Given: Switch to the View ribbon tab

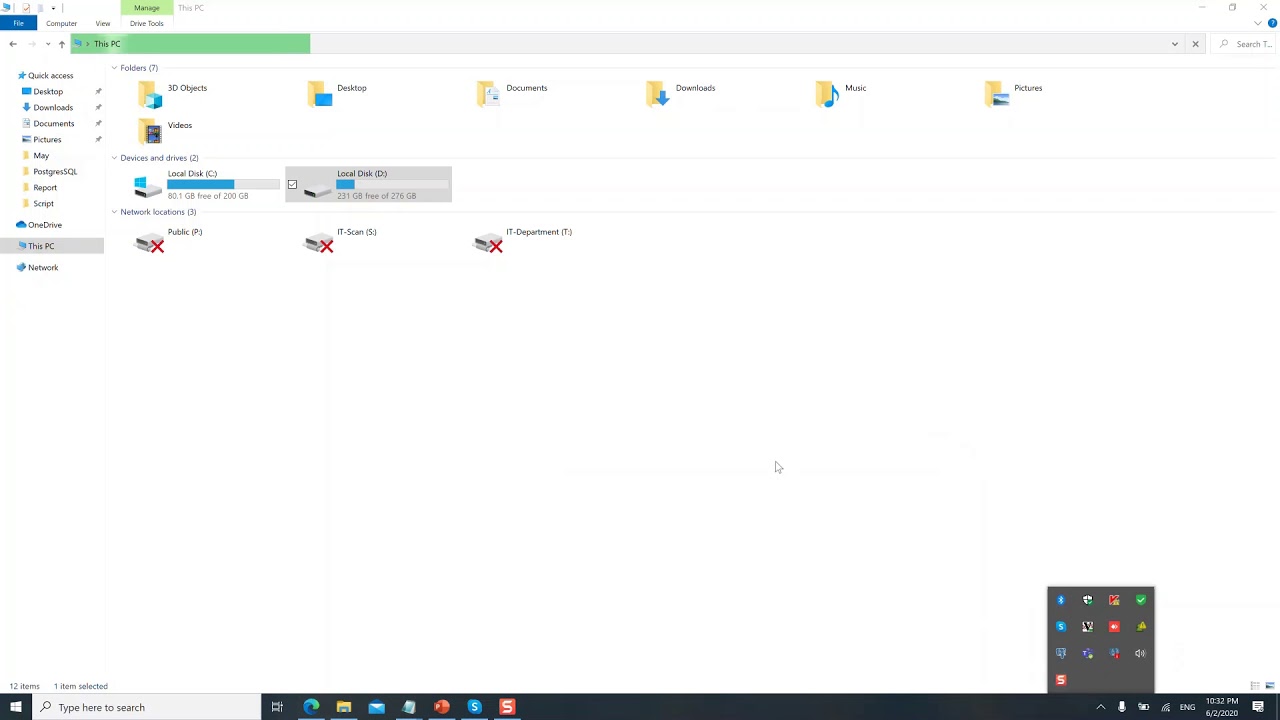Looking at the screenshot, I should (x=103, y=23).
